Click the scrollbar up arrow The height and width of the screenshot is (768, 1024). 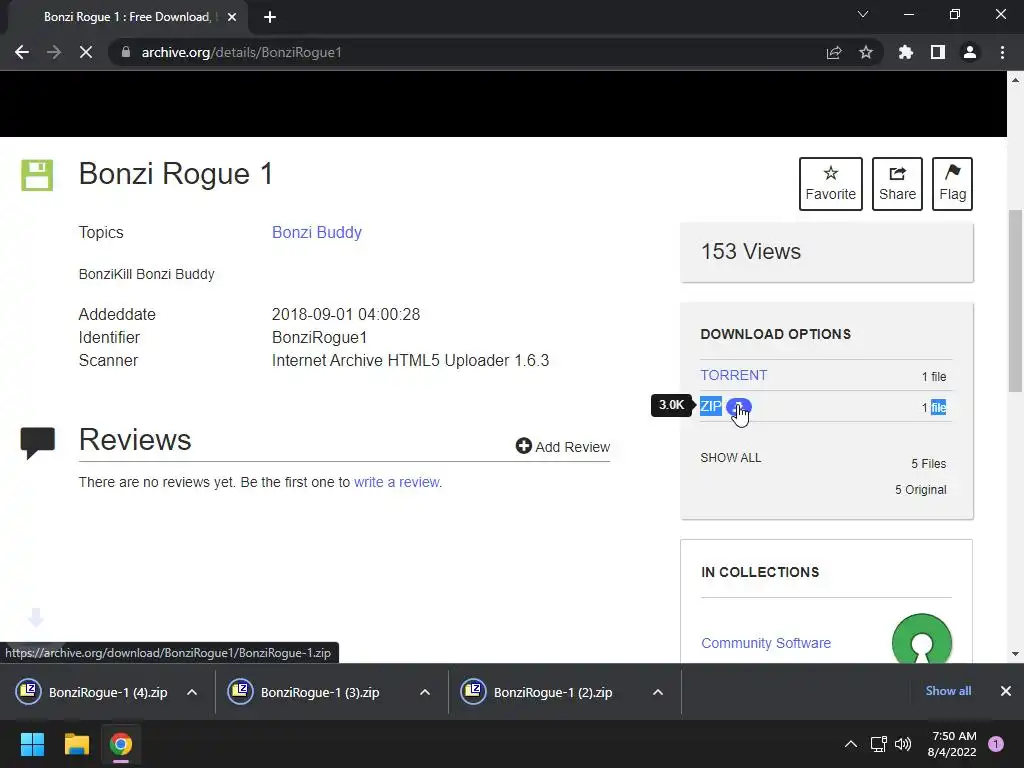click(x=1015, y=80)
